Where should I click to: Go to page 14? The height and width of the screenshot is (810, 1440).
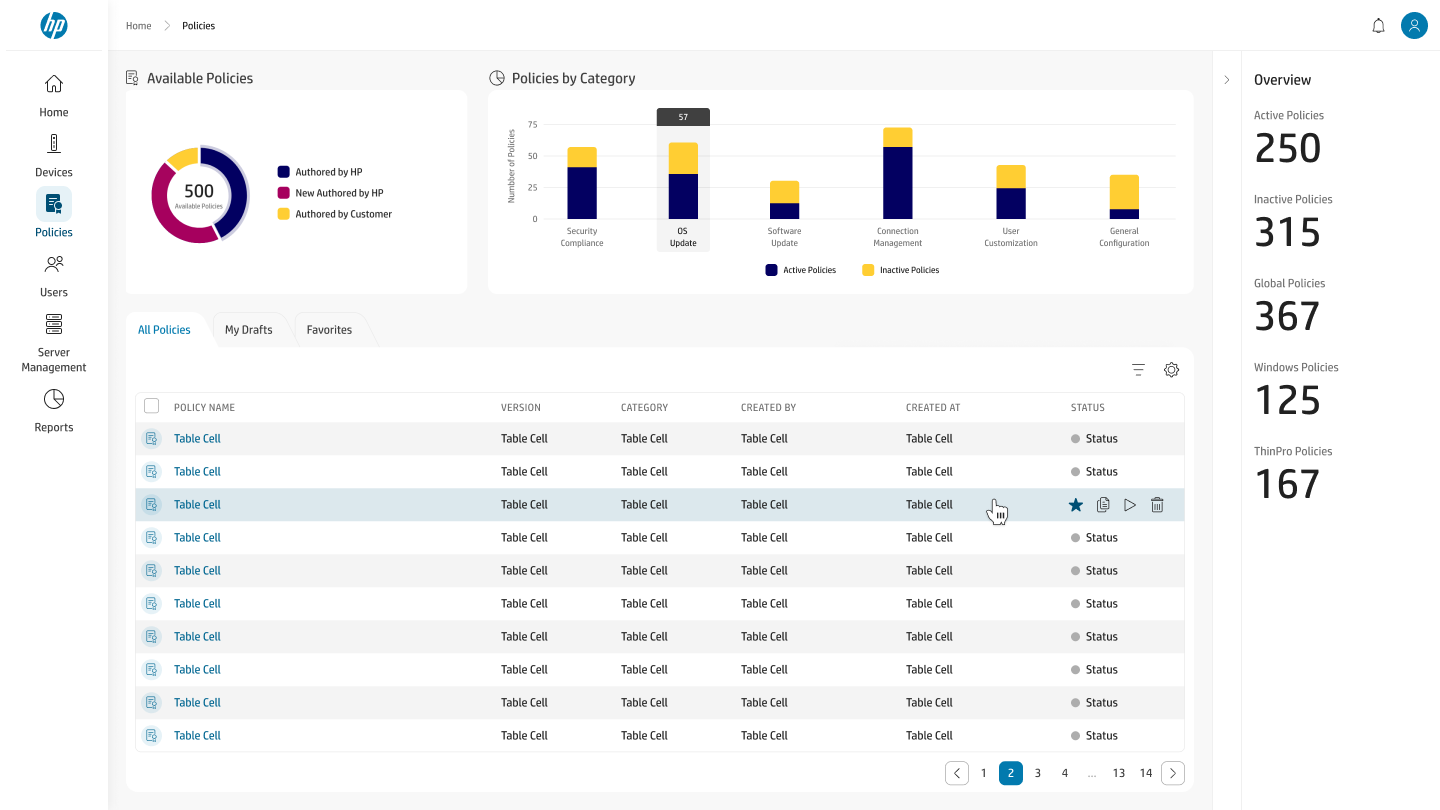(x=1146, y=773)
